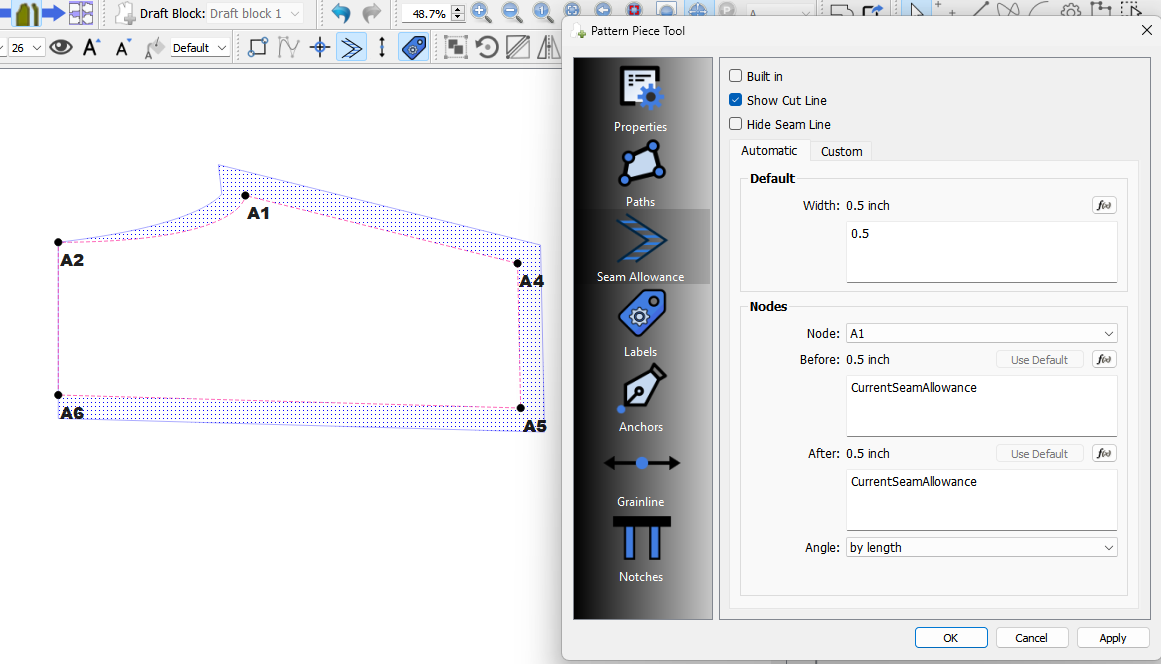Click the Default Width formula field

point(981,252)
